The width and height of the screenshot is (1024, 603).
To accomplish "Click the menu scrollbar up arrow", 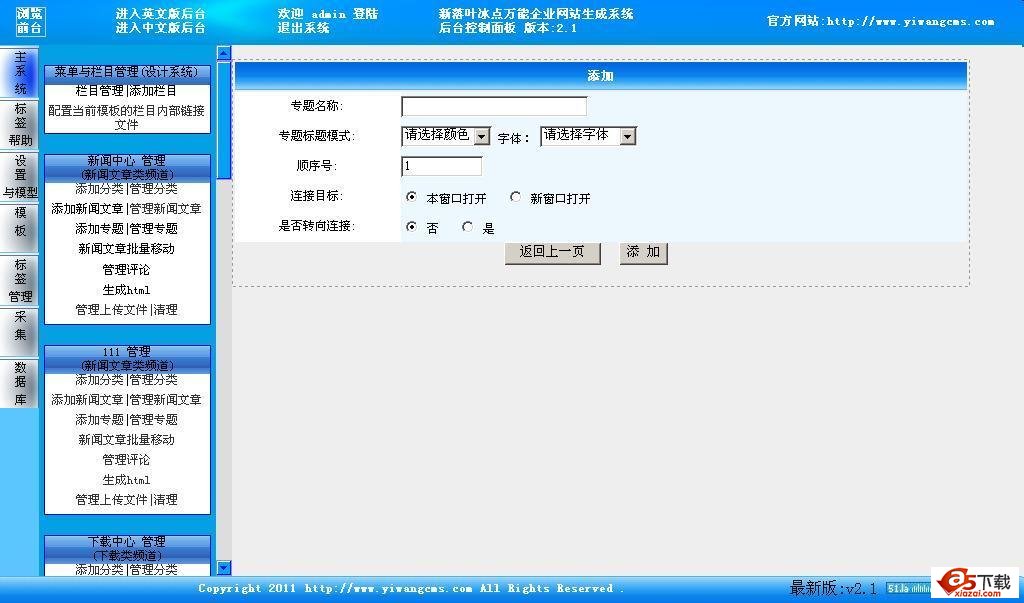I will pyautogui.click(x=224, y=54).
